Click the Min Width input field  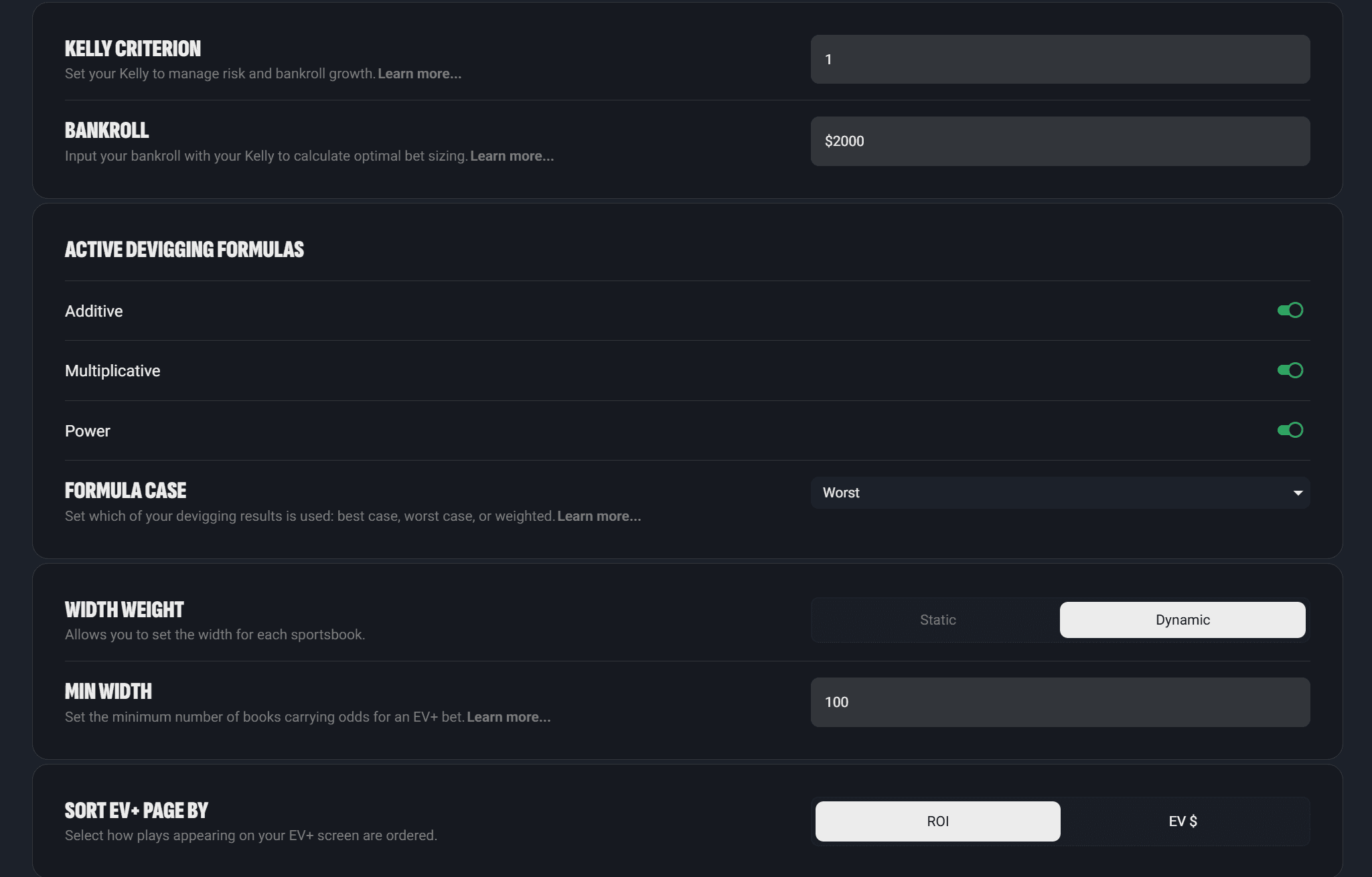coord(1059,702)
